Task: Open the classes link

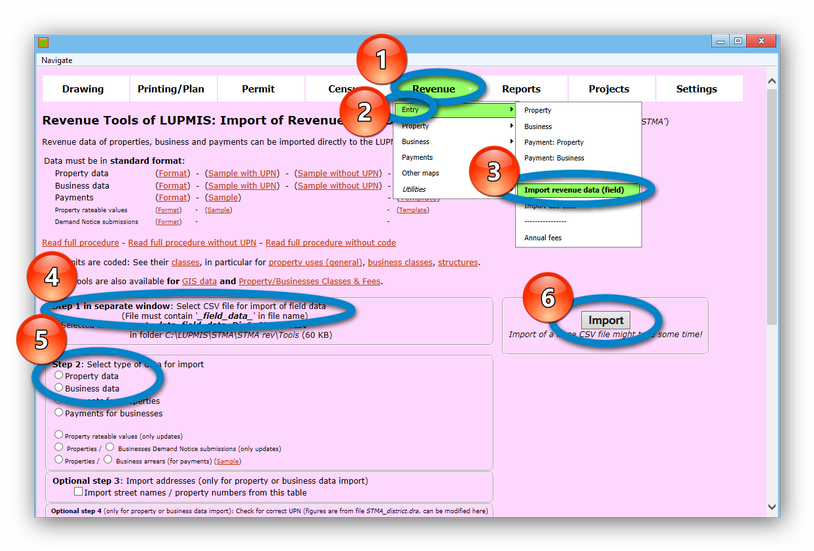Action: (x=185, y=262)
